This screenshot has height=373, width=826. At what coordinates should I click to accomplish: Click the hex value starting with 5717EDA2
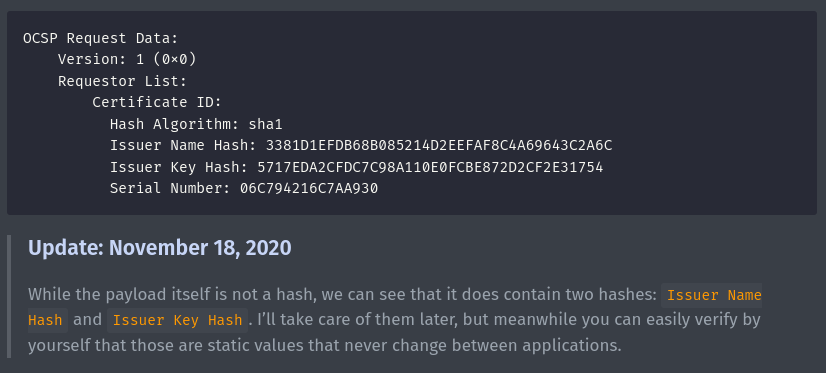(430, 168)
